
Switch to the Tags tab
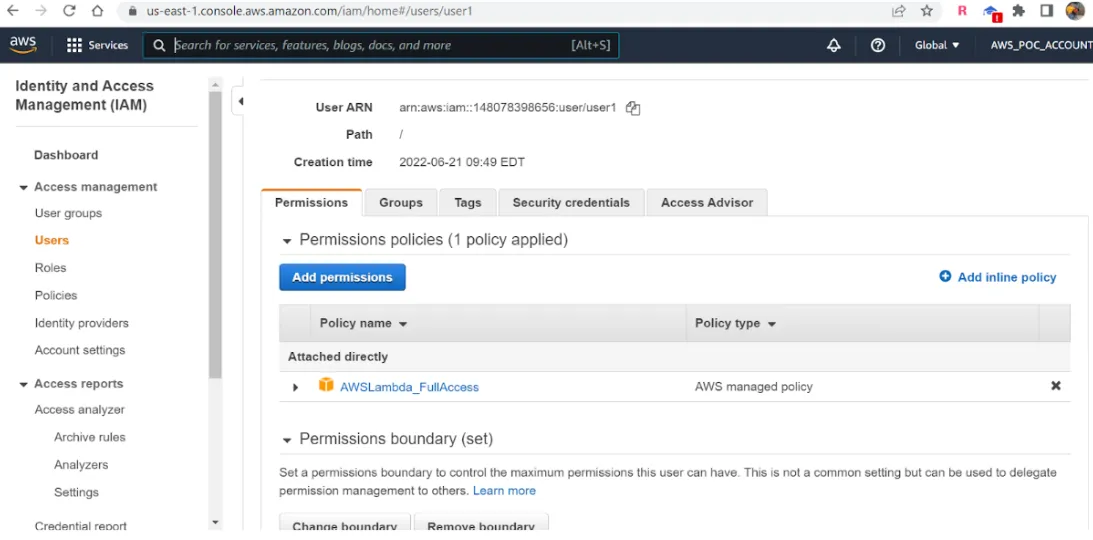468,202
